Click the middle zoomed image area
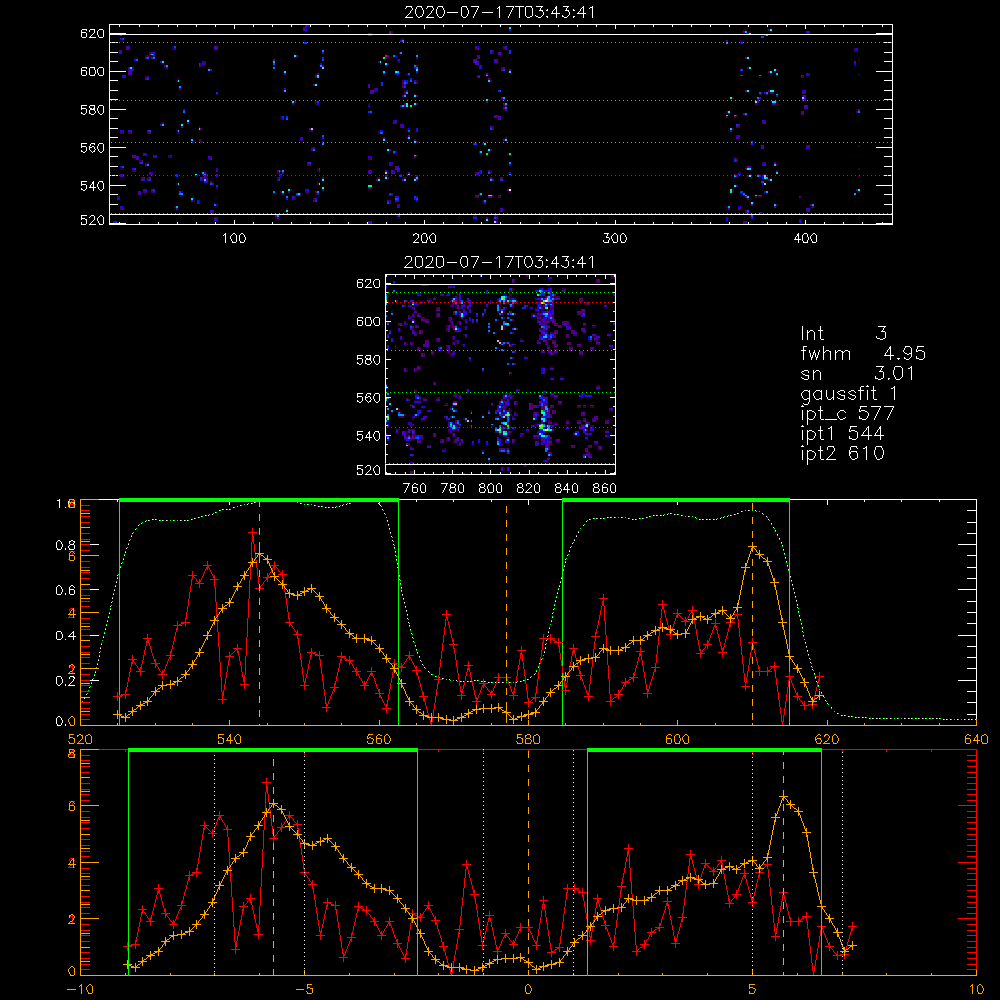This screenshot has width=1000, height=1000. point(501,374)
